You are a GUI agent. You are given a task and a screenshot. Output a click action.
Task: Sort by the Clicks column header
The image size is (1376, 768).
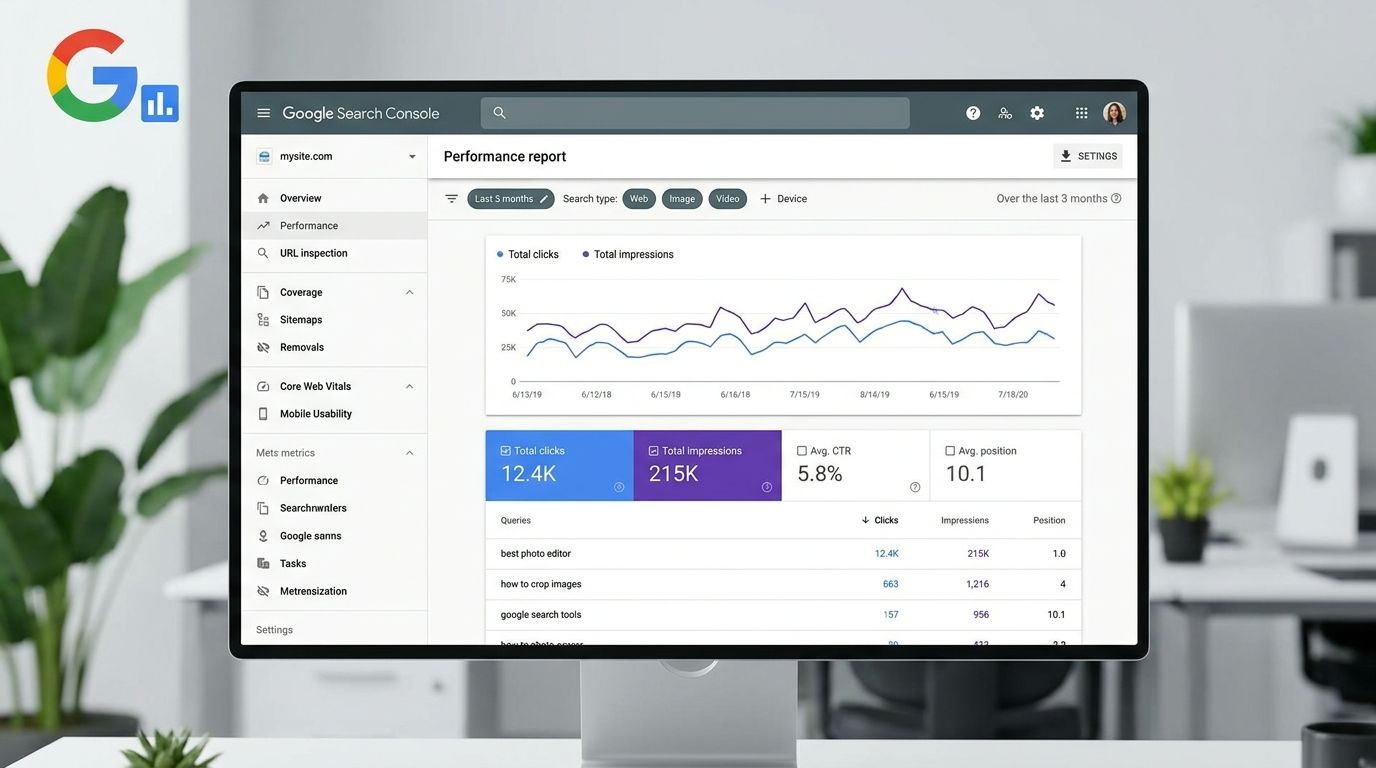(879, 520)
